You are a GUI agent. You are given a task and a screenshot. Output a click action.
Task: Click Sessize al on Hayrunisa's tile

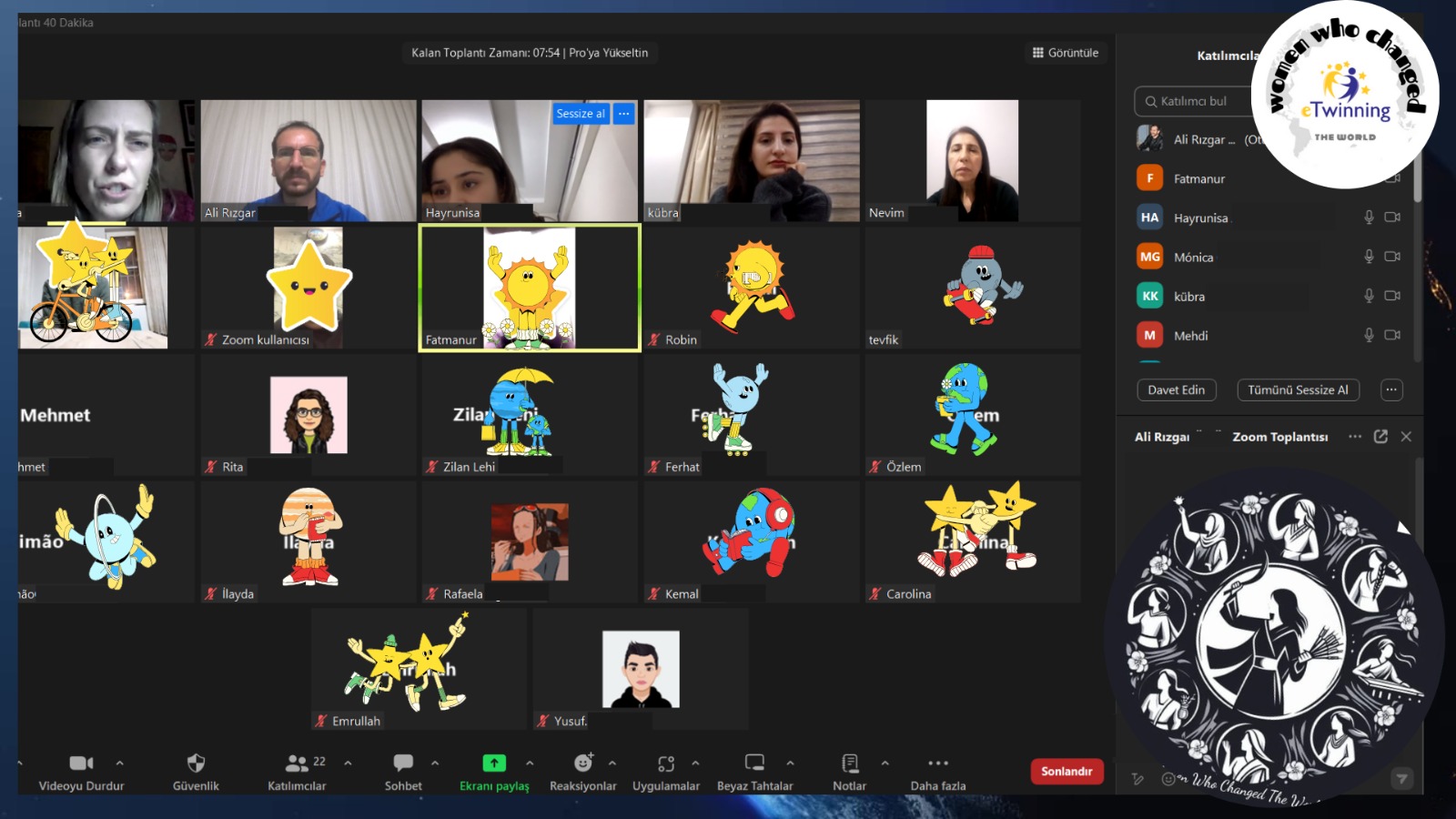tap(581, 114)
